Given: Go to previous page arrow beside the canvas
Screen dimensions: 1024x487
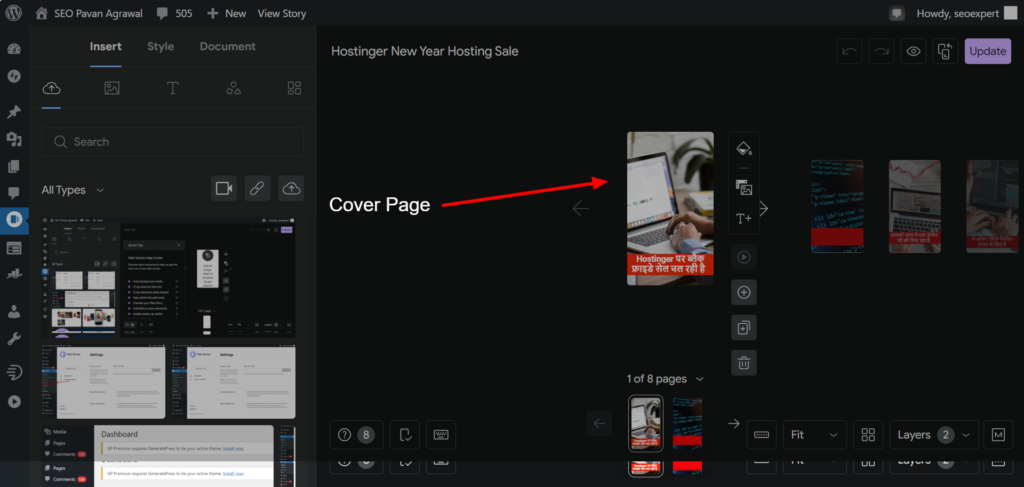Looking at the screenshot, I should click(581, 209).
